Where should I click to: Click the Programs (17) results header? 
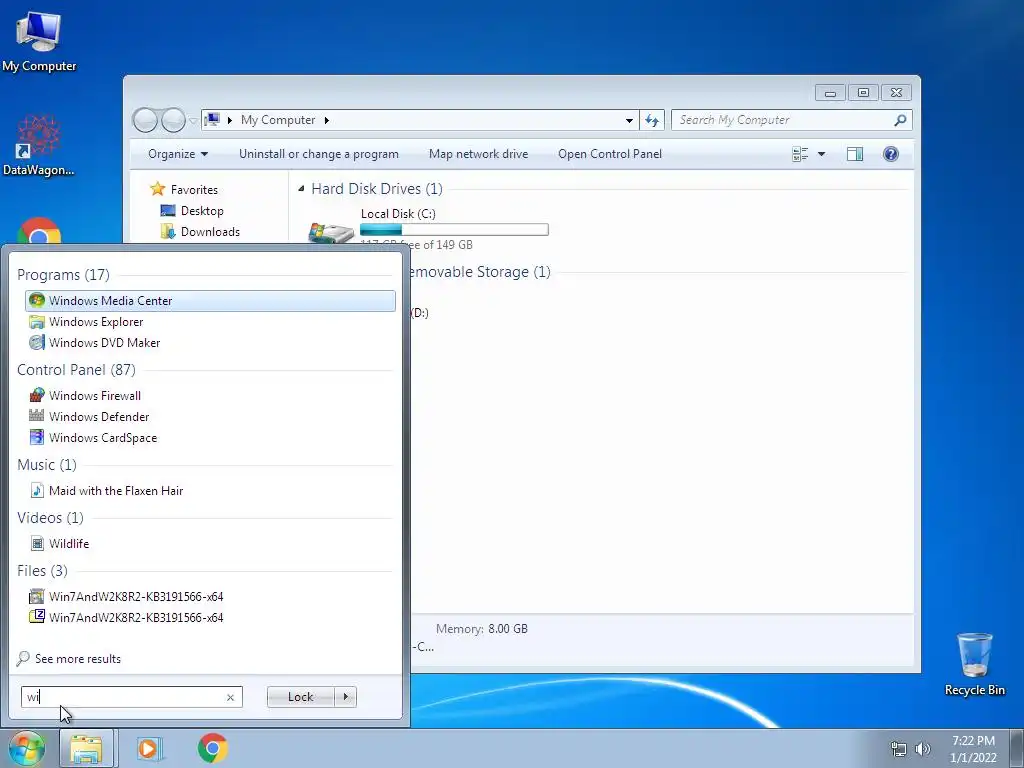pyautogui.click(x=63, y=275)
